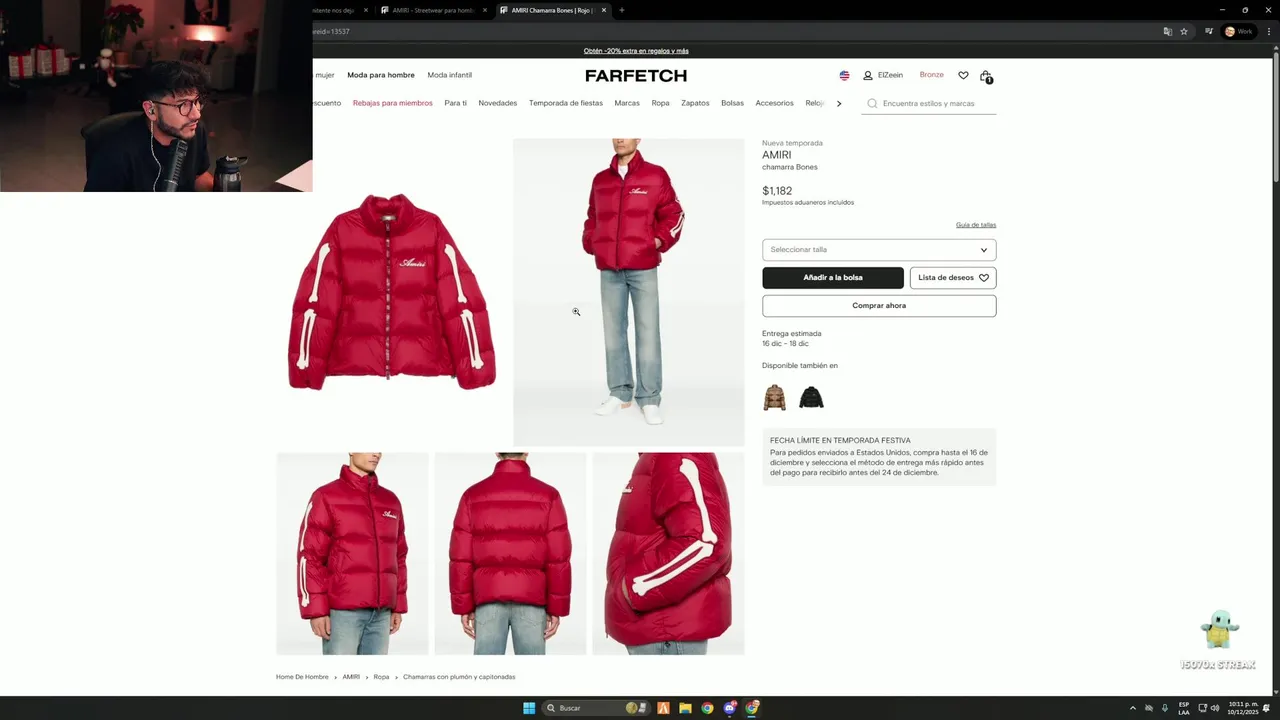Click the Encuentra estilos y marcas search field
Viewport: 1280px width, 720px height.
click(x=930, y=104)
